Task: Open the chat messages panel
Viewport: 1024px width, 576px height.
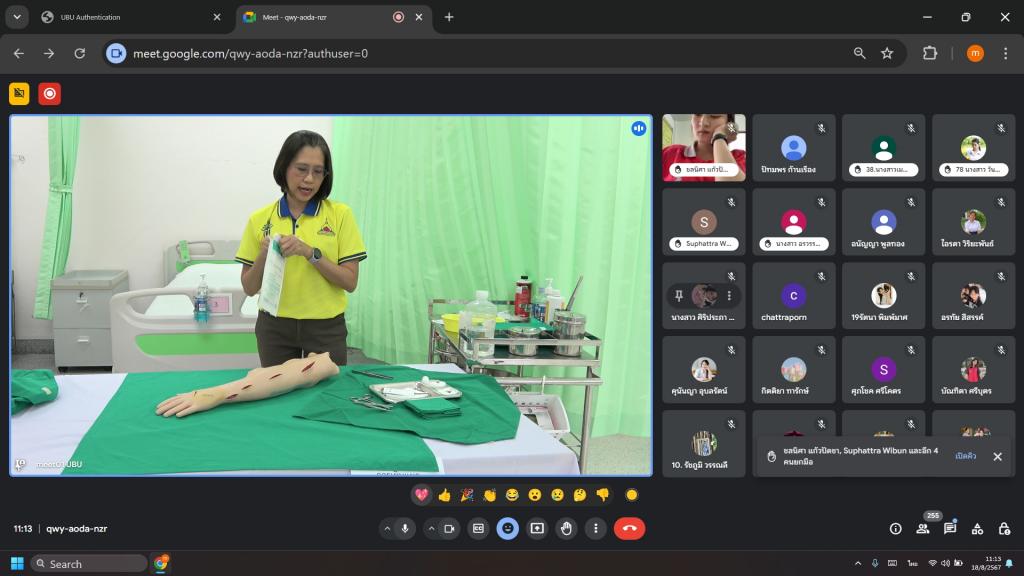Action: [x=950, y=529]
